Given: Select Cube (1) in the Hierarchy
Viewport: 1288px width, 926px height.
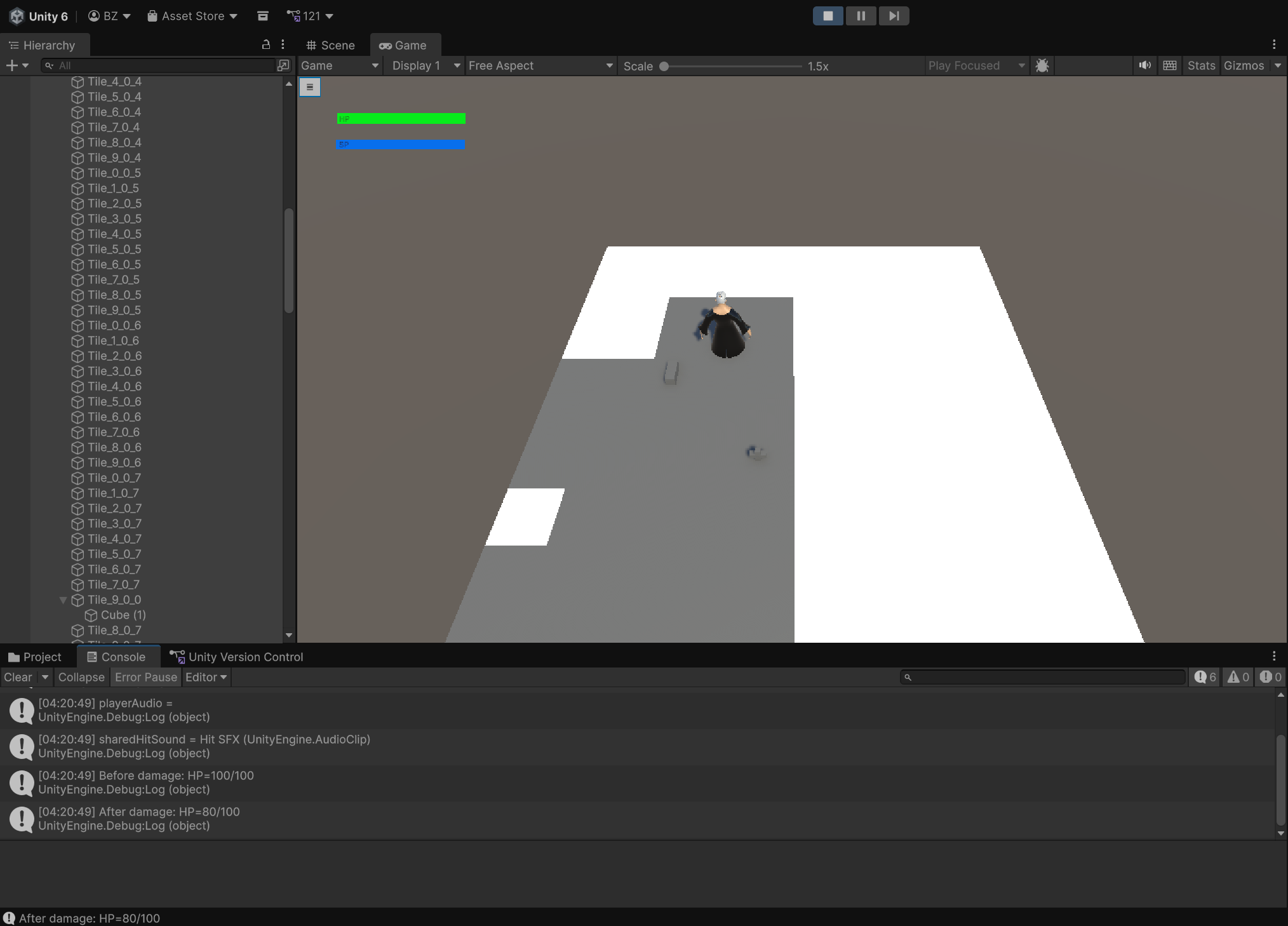Looking at the screenshot, I should (123, 615).
